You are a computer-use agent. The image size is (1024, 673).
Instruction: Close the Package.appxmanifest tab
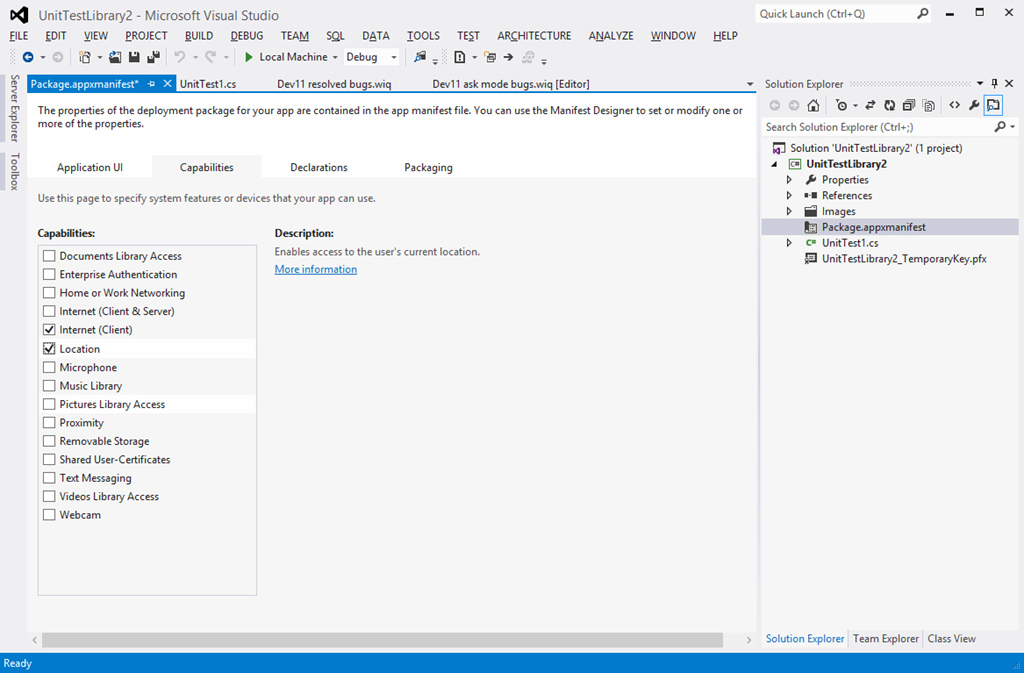click(x=167, y=84)
